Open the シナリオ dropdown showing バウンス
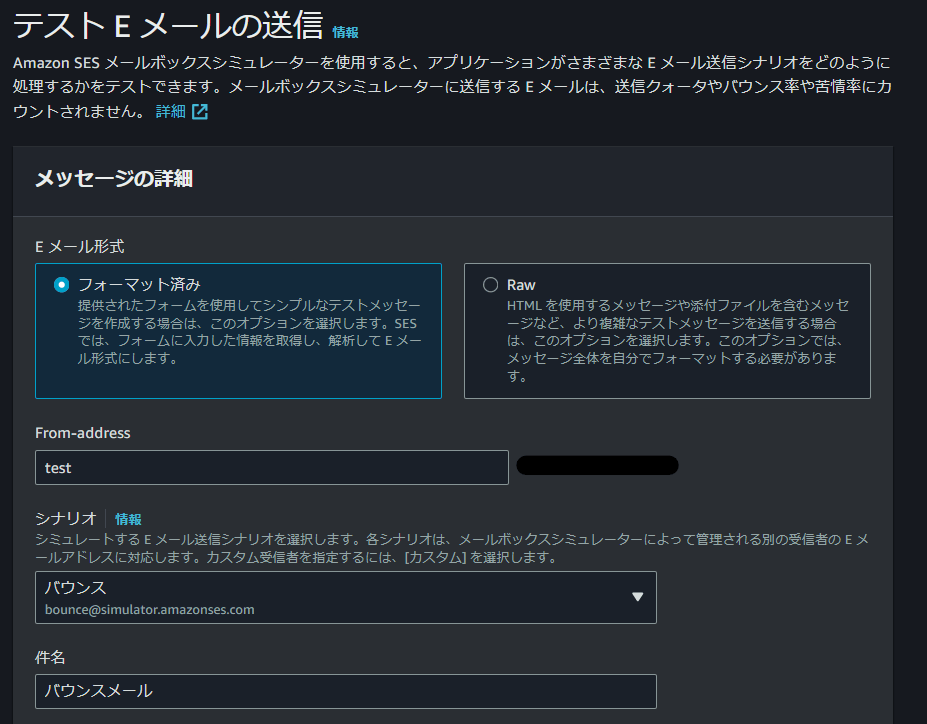Image resolution: width=927 pixels, height=724 pixels. (x=346, y=597)
